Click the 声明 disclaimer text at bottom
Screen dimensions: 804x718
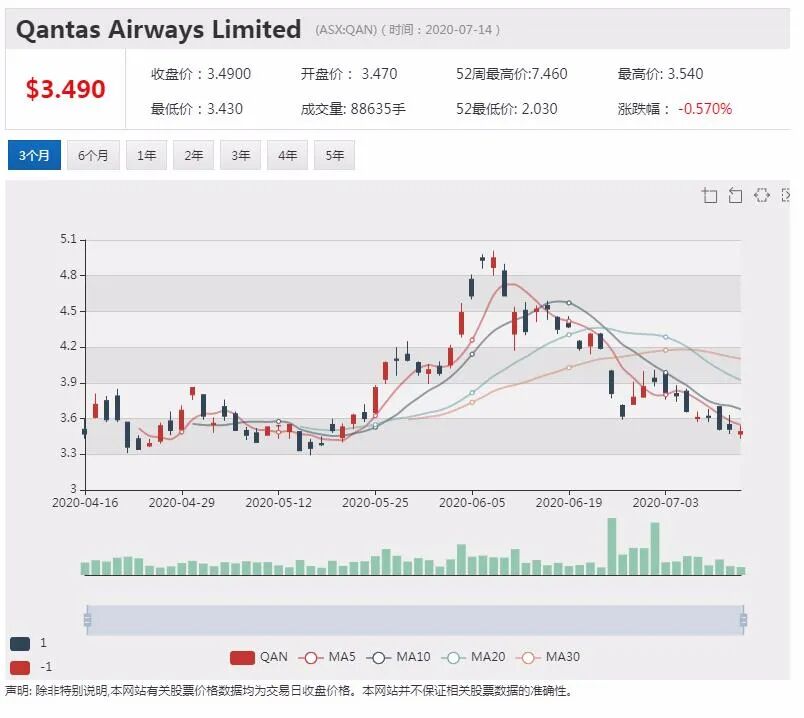click(289, 691)
